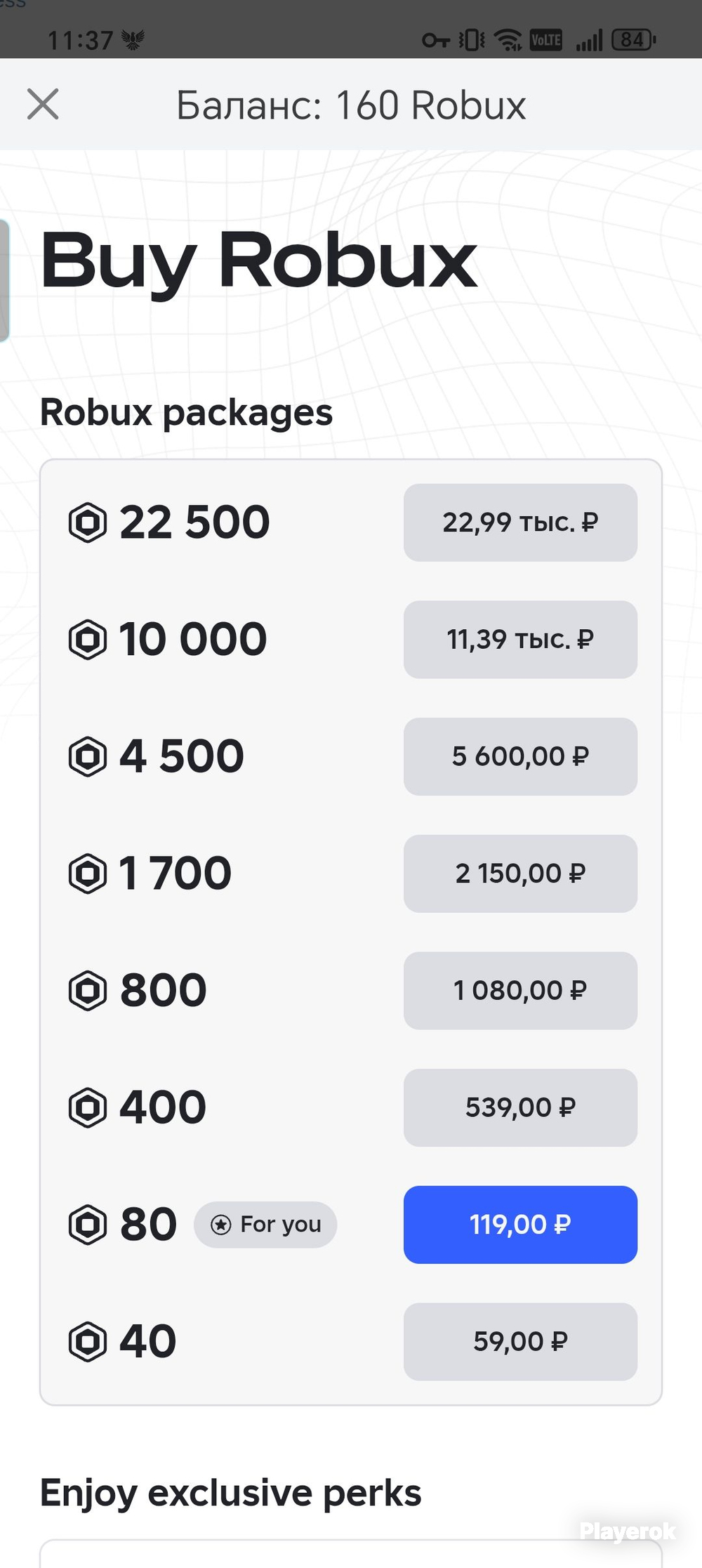Tap the Robux icon beside 22 500
The height and width of the screenshot is (1568, 702).
tap(88, 522)
